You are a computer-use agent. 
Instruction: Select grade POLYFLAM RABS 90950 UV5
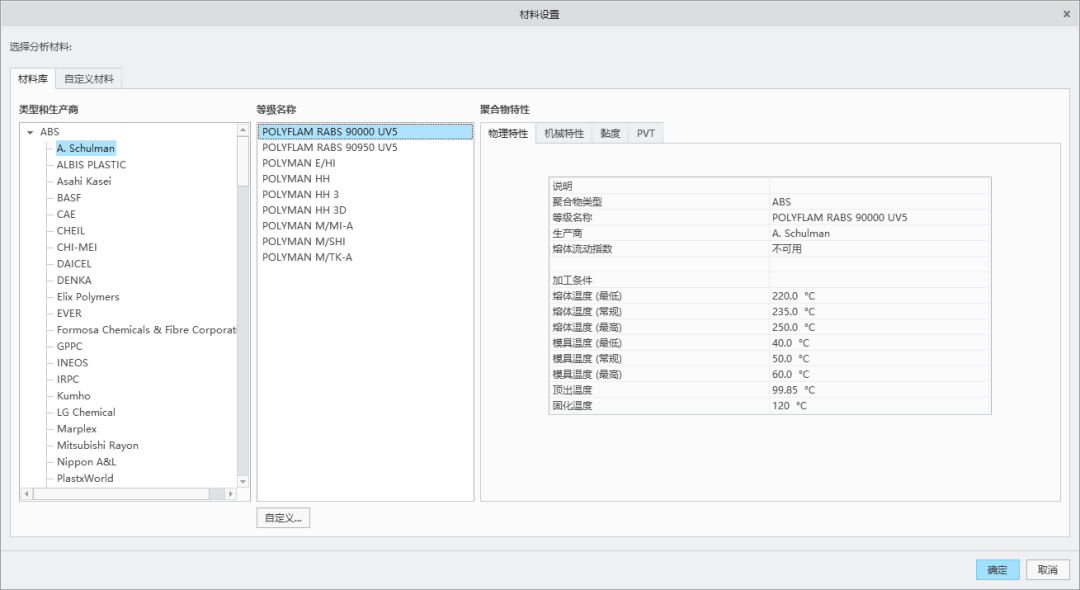(x=366, y=147)
